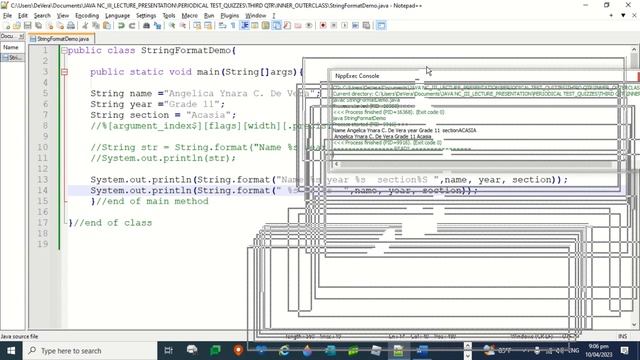Image resolution: width=640 pixels, height=360 pixels.
Task: Click the Synchronize Horizontal Scrolling icon
Action: 208,26
